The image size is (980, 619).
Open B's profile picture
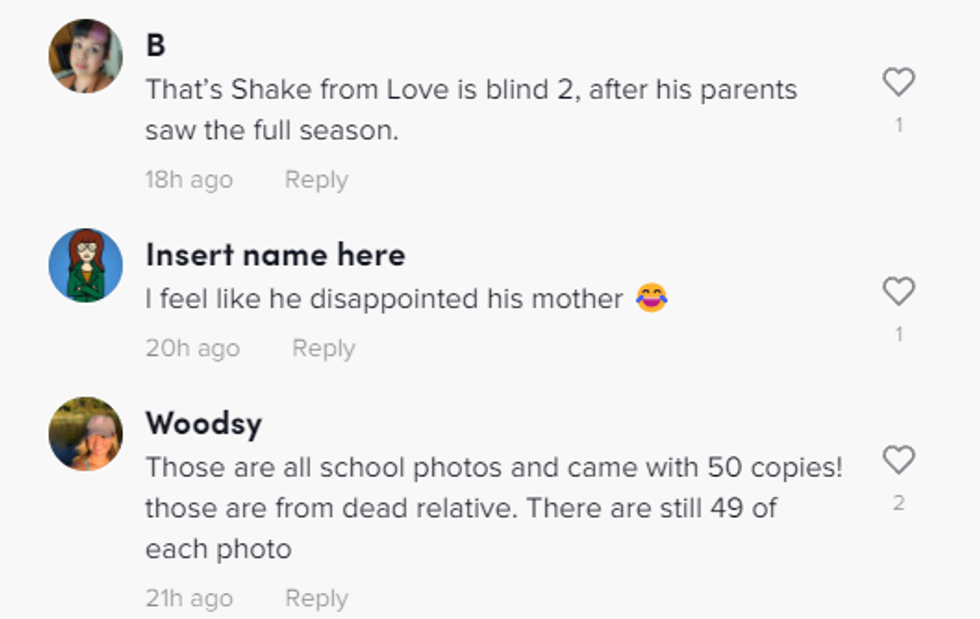(x=85, y=56)
